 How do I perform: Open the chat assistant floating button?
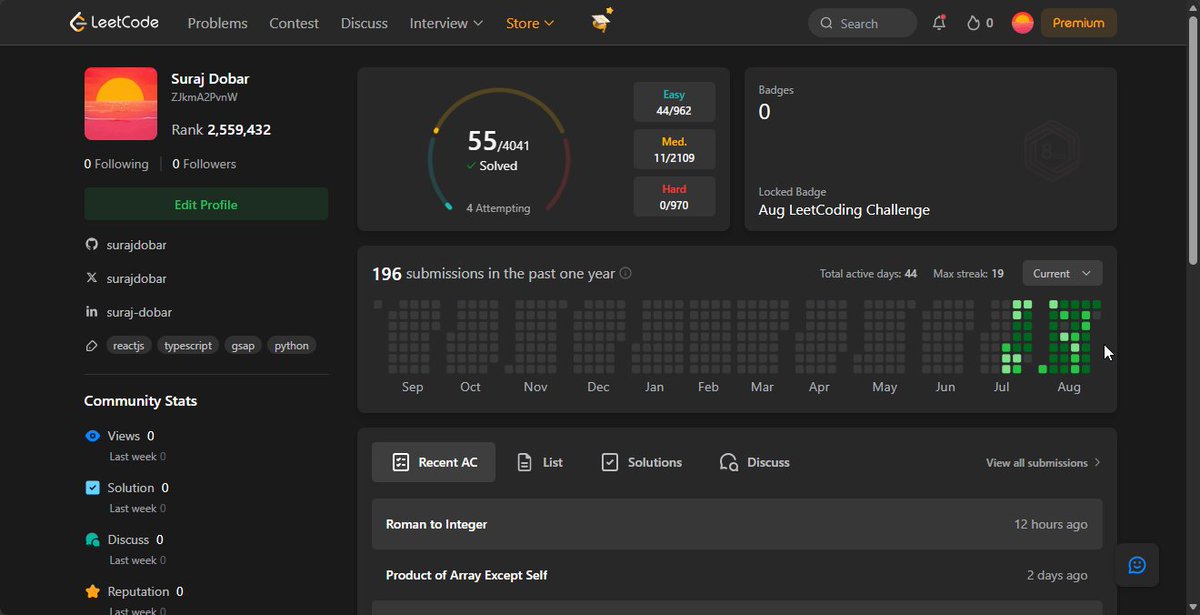point(1137,565)
